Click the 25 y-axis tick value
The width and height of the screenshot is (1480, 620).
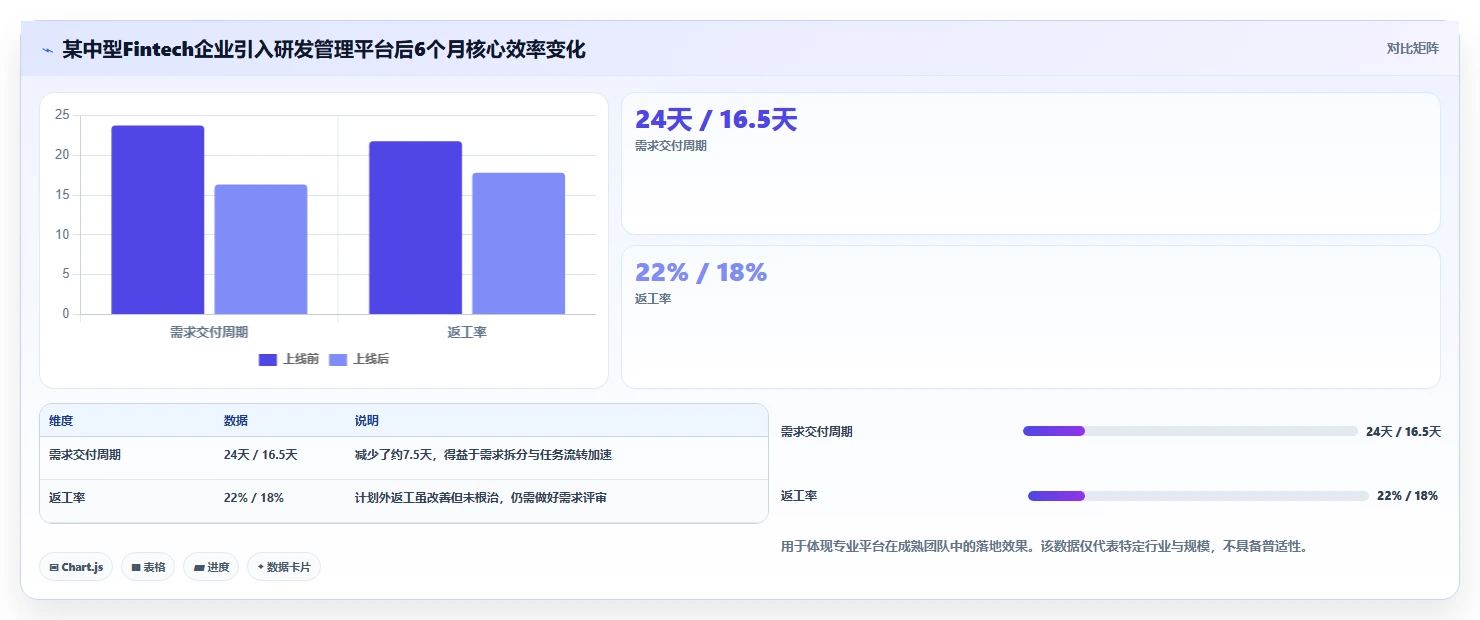pyautogui.click(x=62, y=115)
